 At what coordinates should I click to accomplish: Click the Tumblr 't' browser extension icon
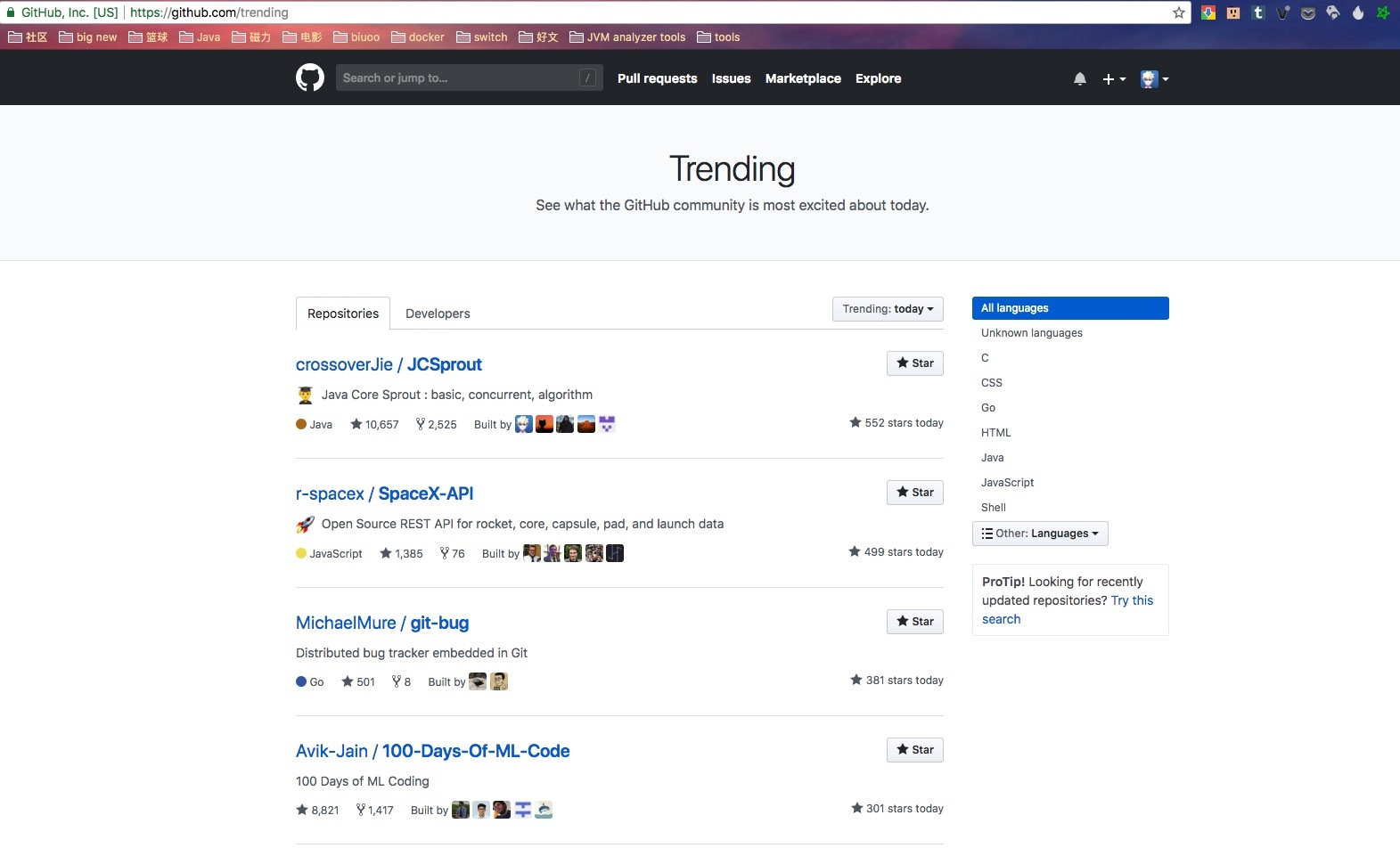tap(1257, 12)
